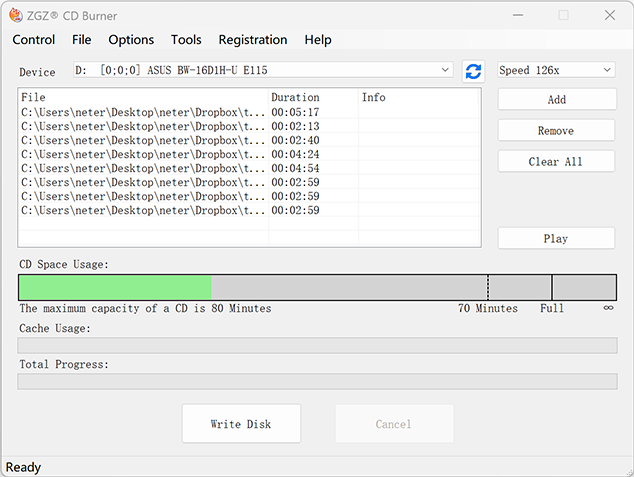Click the Write Disk button
Screen dimensions: 634x477
241,424
